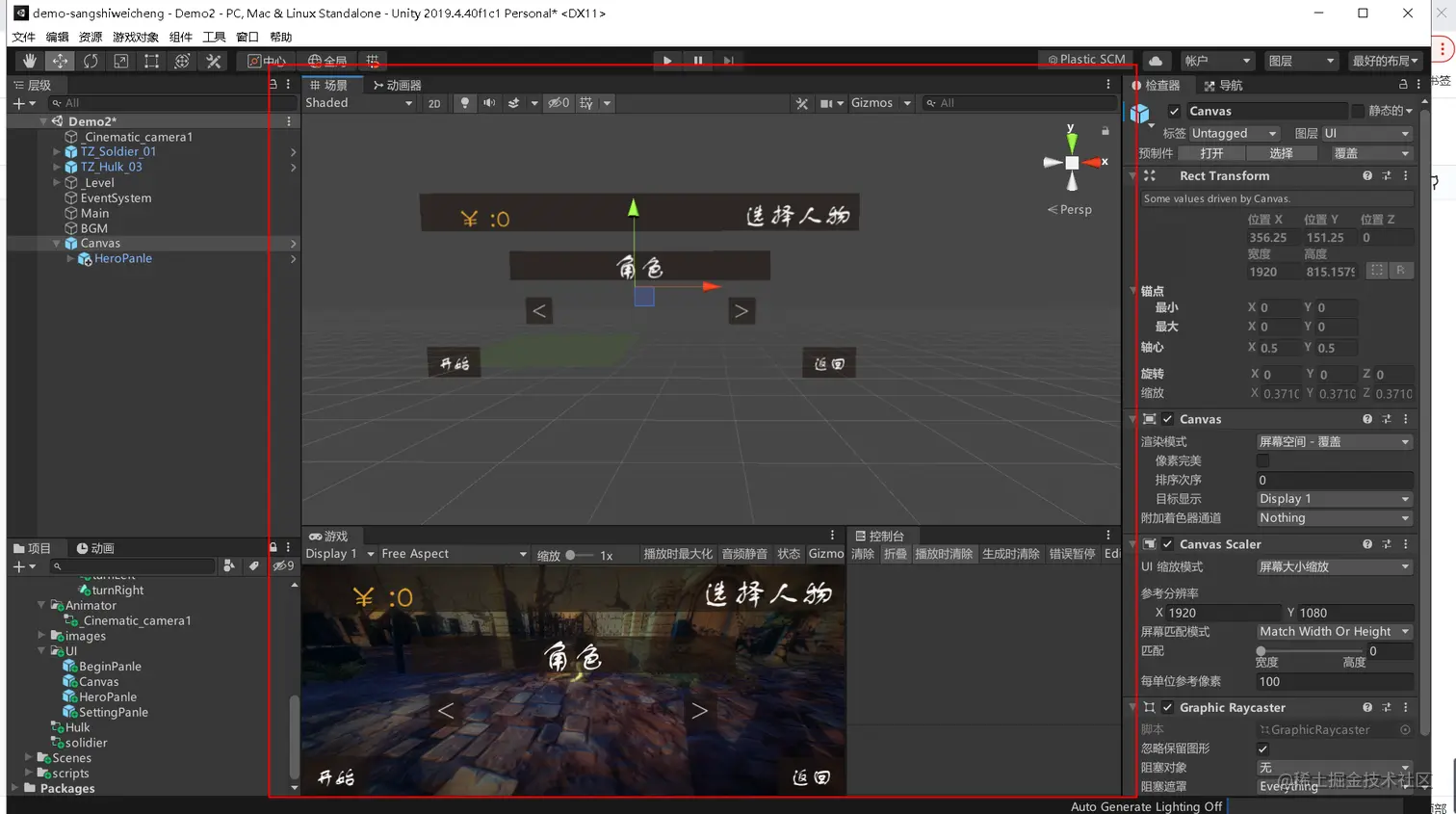
Task: Open the Unity cloud services icon
Action: [x=1156, y=61]
